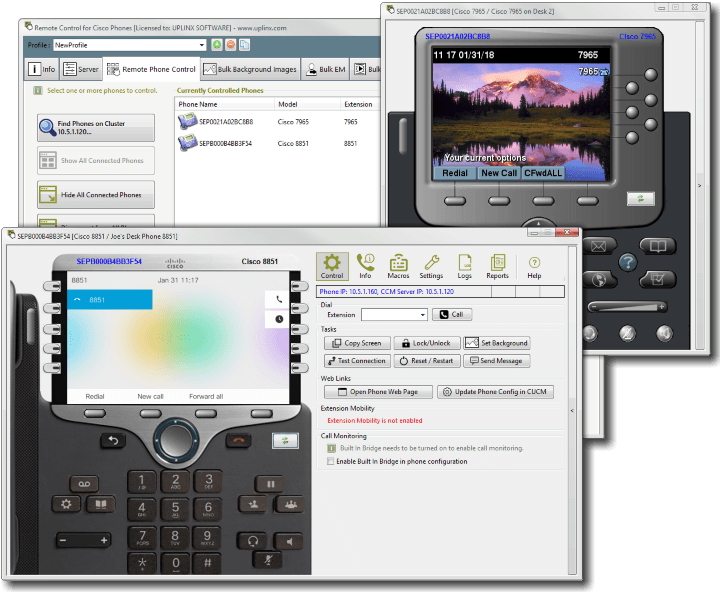The height and width of the screenshot is (592, 720).
Task: Click Update Phone Config in CUCM button
Action: coord(495,392)
